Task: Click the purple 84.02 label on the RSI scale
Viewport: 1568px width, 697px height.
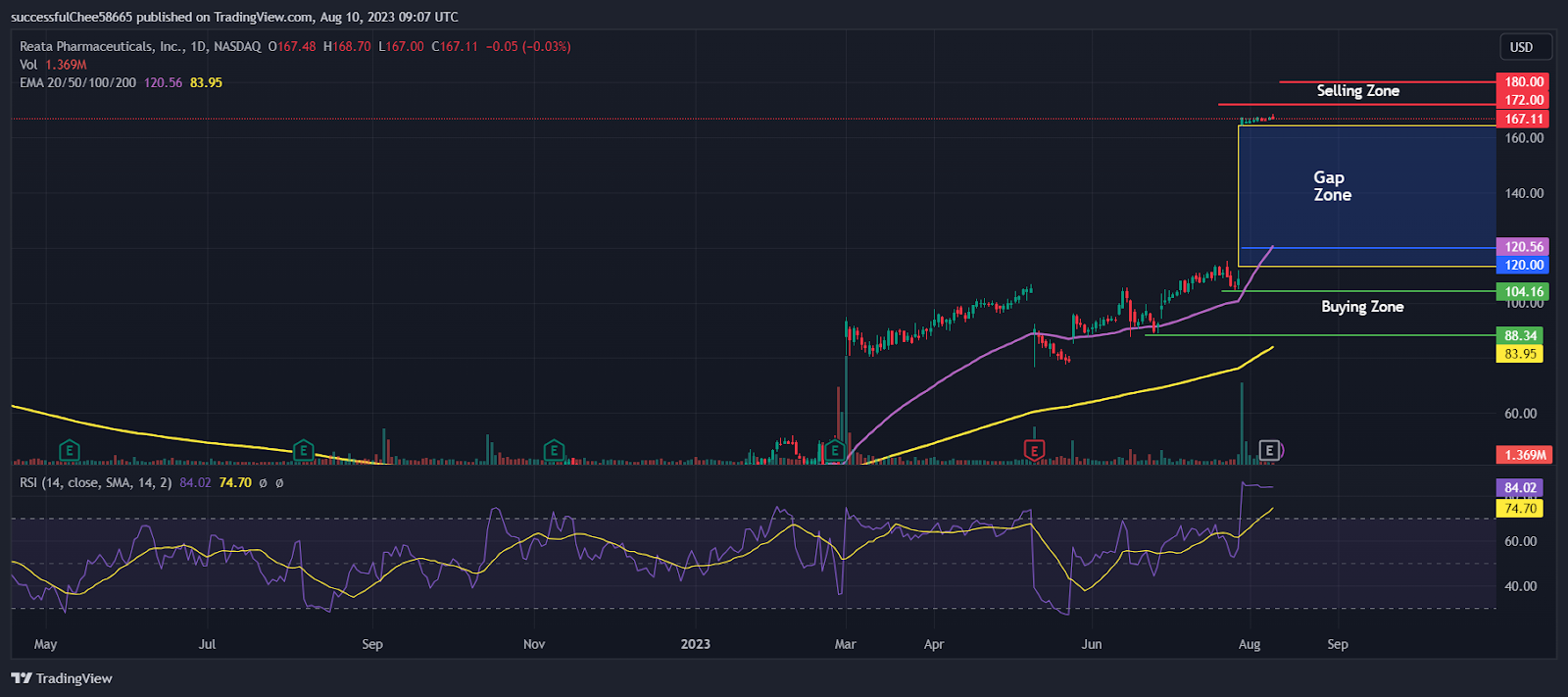Action: (1520, 487)
